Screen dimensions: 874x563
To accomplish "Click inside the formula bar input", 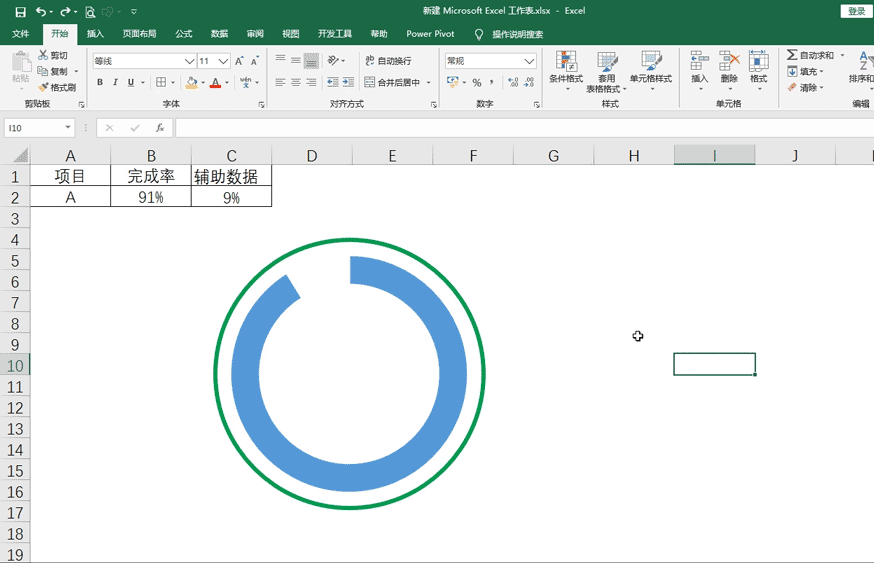I will [x=524, y=128].
